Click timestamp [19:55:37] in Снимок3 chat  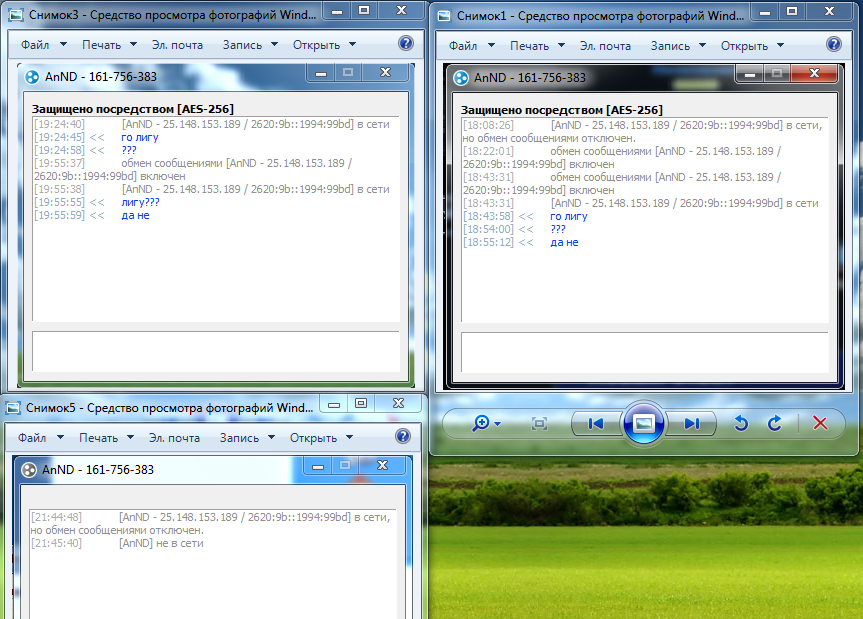[x=59, y=163]
